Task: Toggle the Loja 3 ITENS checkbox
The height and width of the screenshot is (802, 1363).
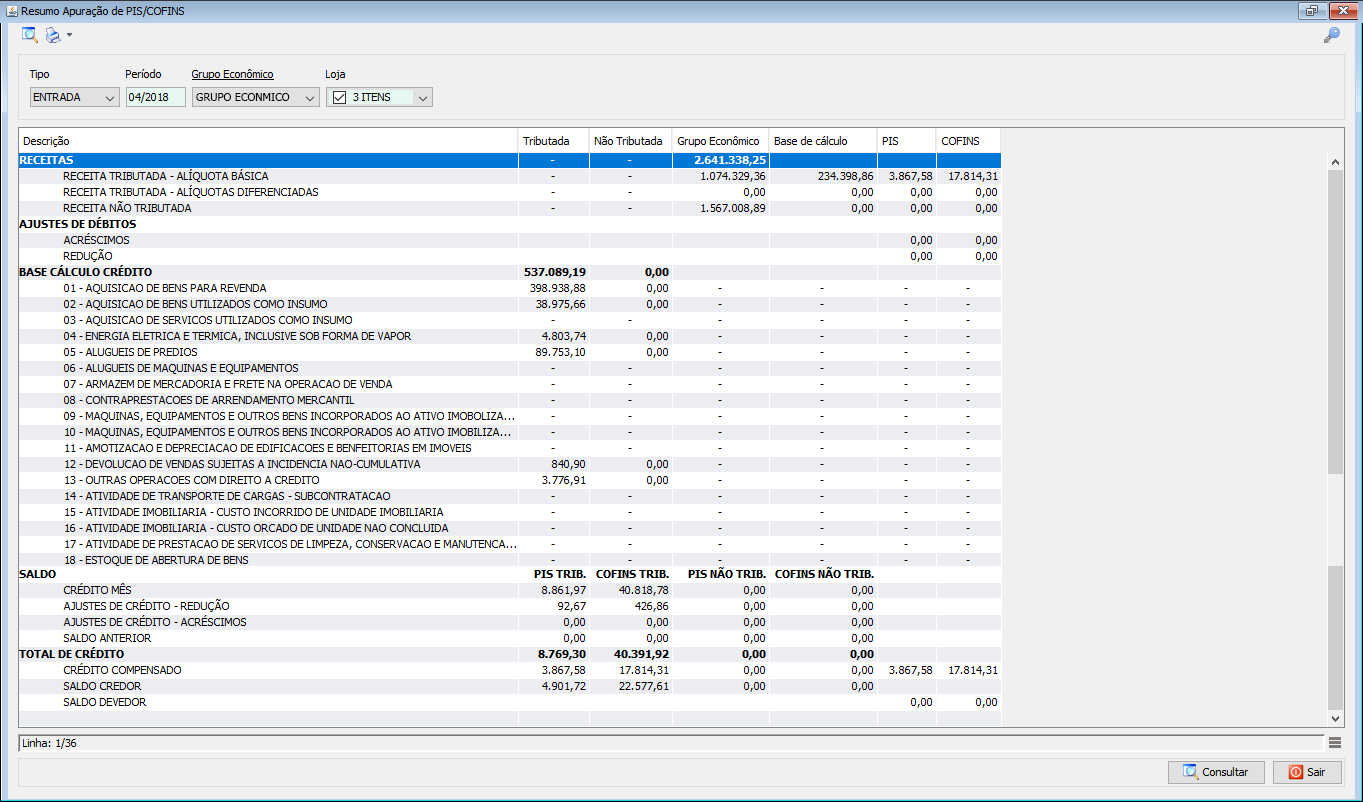Action: pyautogui.click(x=339, y=97)
